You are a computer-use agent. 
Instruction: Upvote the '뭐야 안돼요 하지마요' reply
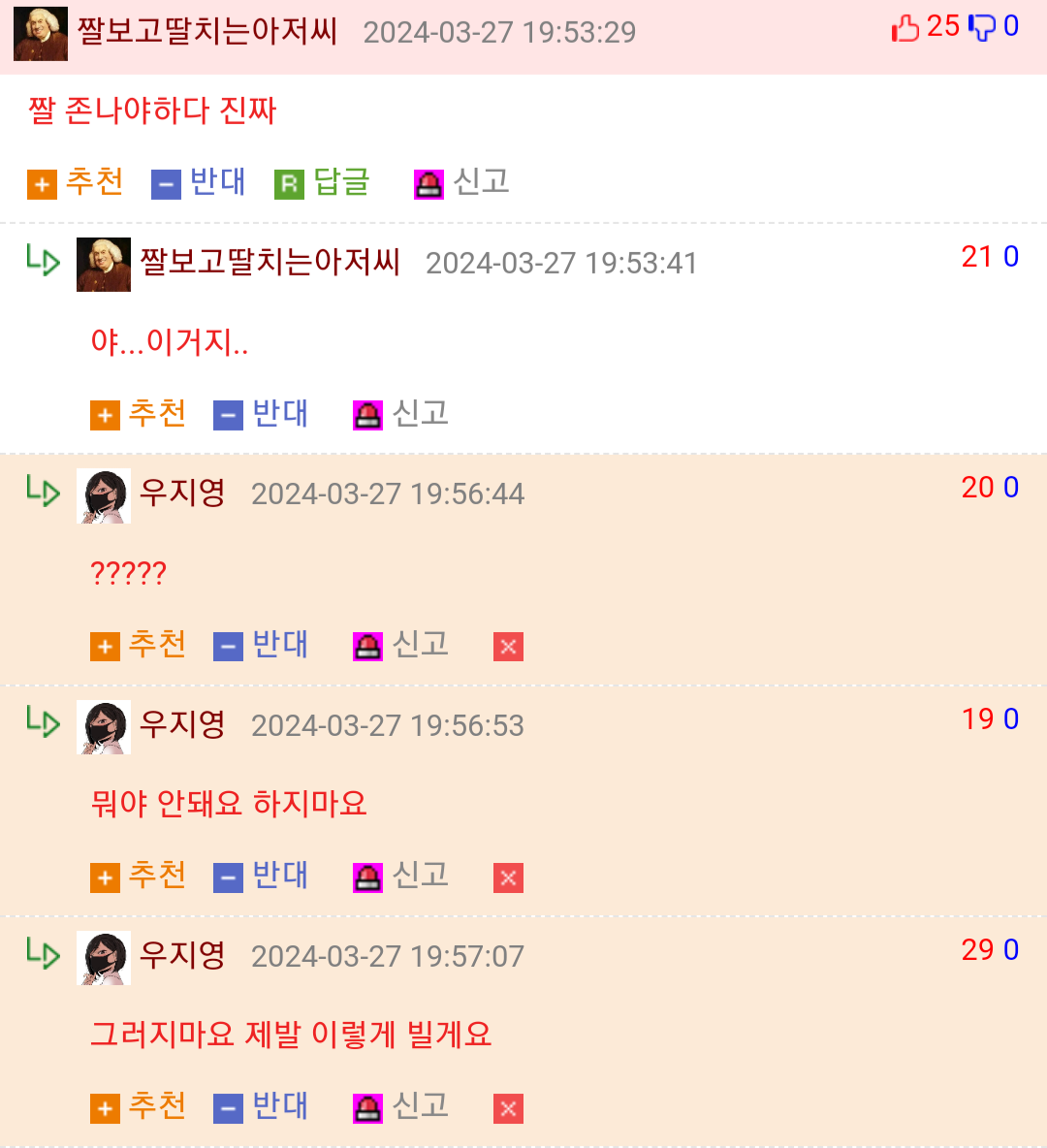point(138,877)
